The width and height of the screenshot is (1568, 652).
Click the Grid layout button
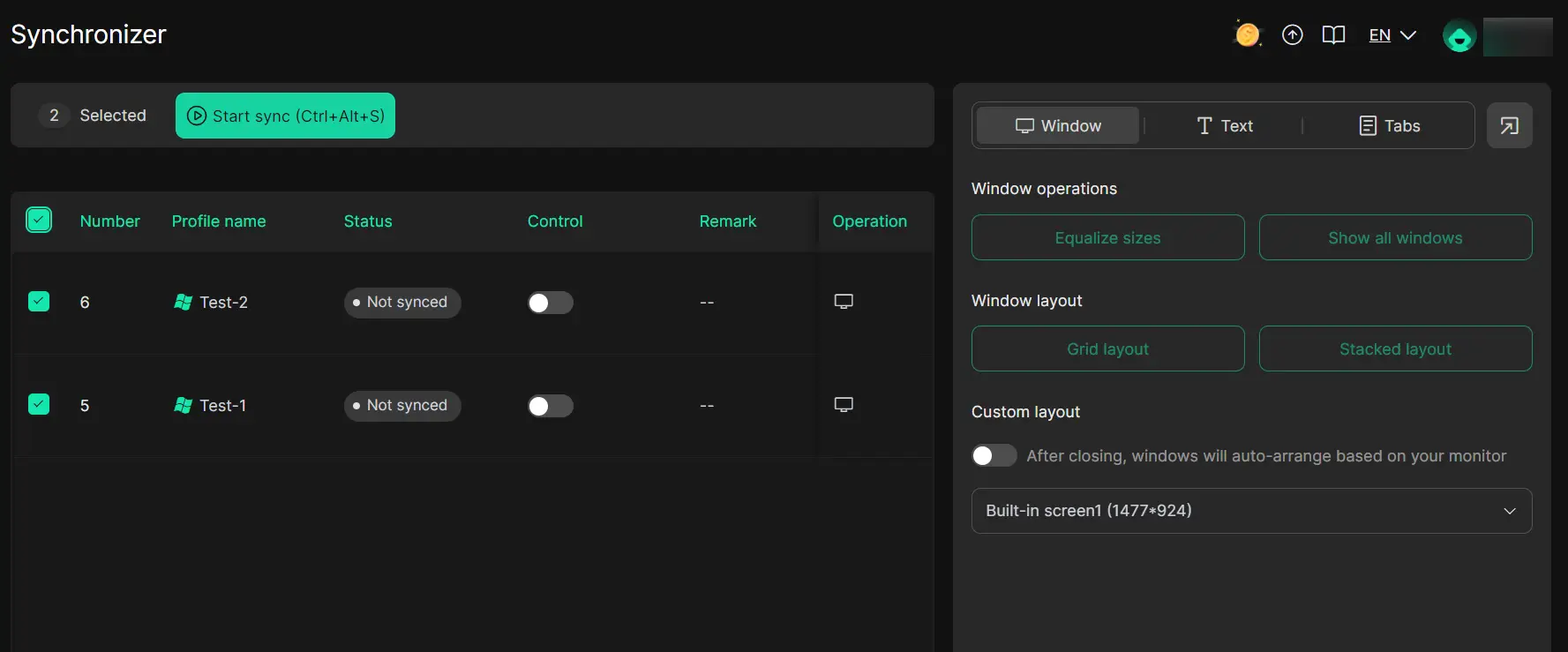[1107, 349]
